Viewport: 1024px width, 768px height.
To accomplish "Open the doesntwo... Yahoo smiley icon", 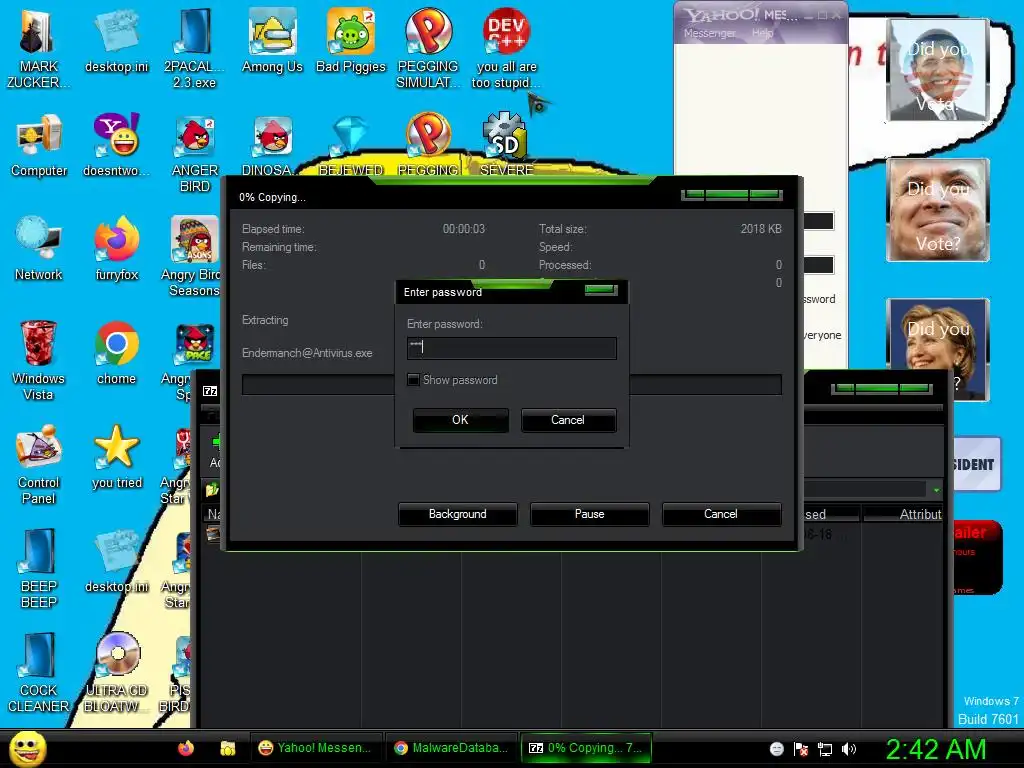I will click(x=116, y=146).
